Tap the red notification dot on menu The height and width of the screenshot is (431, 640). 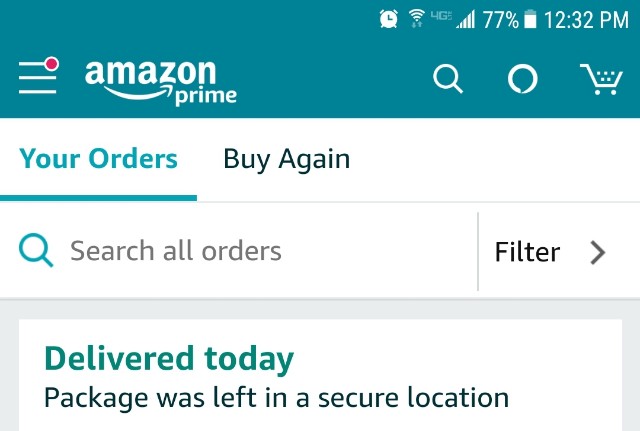52,64
